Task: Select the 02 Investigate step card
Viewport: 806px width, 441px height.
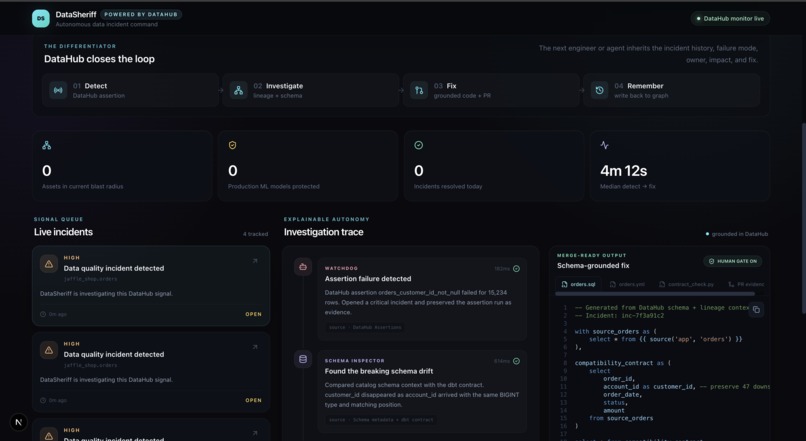Action: (311, 90)
